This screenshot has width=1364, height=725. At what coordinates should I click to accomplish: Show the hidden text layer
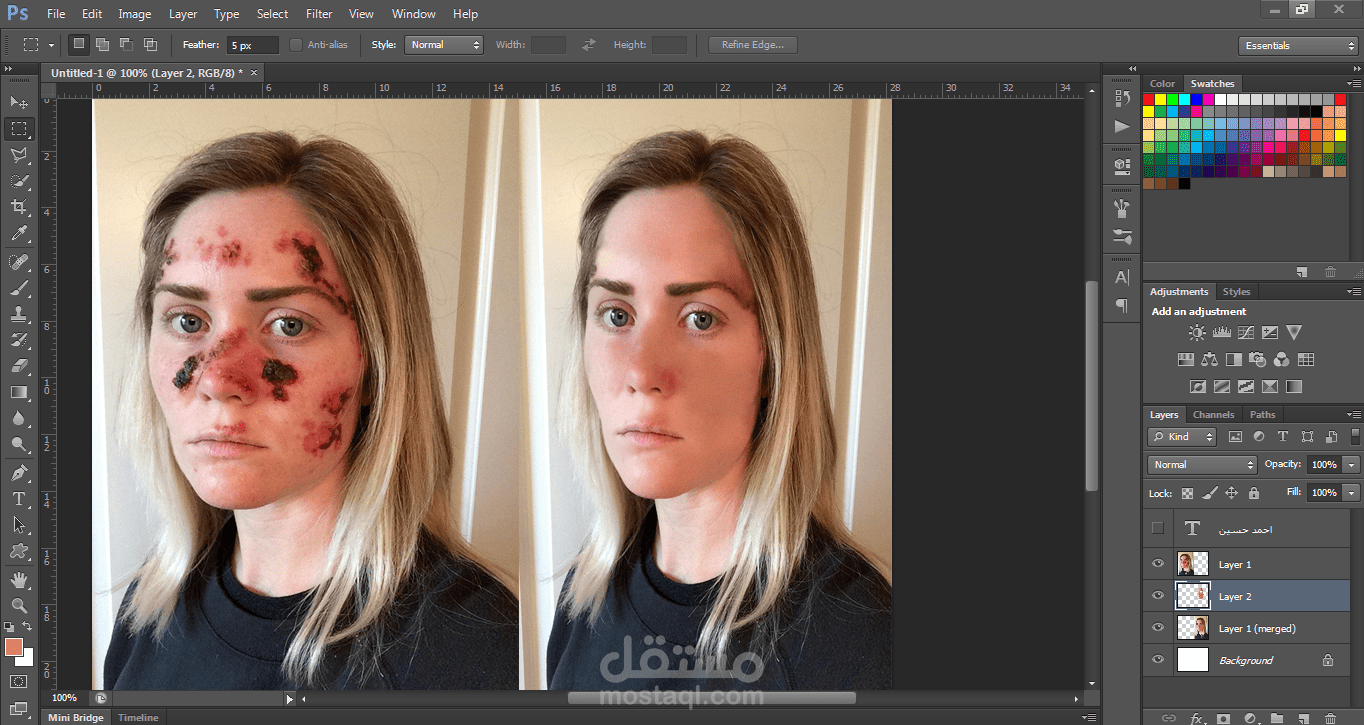[x=1158, y=528]
